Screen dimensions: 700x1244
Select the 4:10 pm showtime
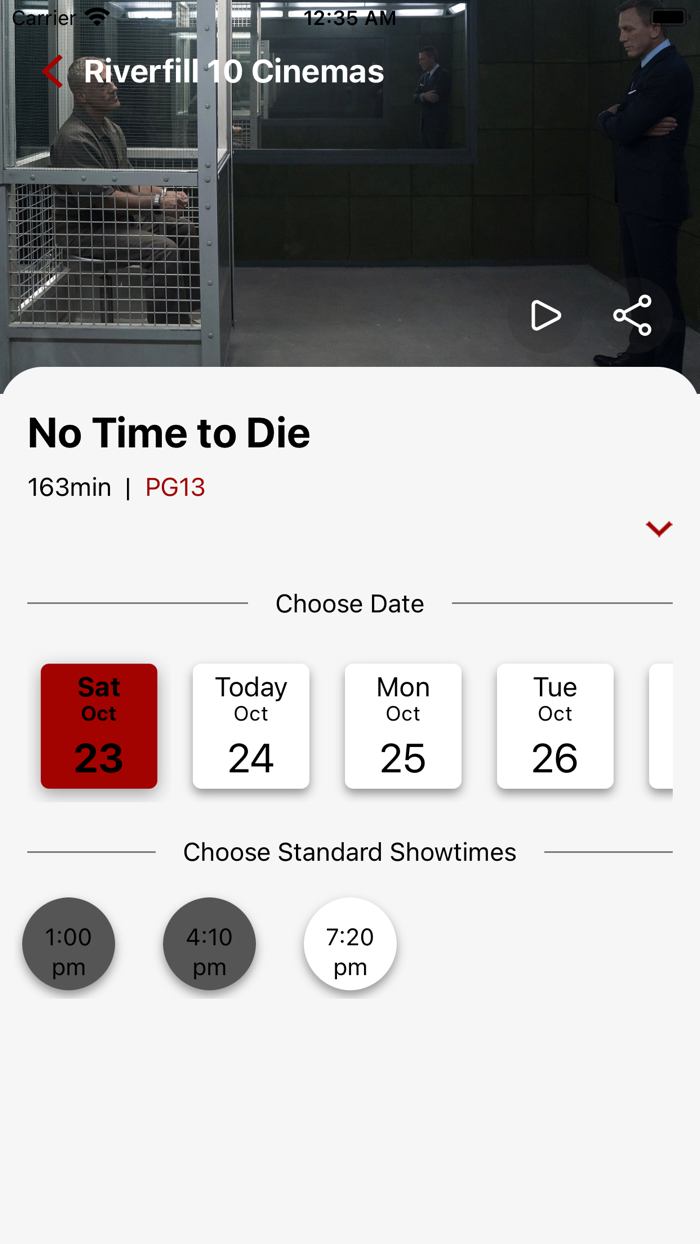pos(209,944)
